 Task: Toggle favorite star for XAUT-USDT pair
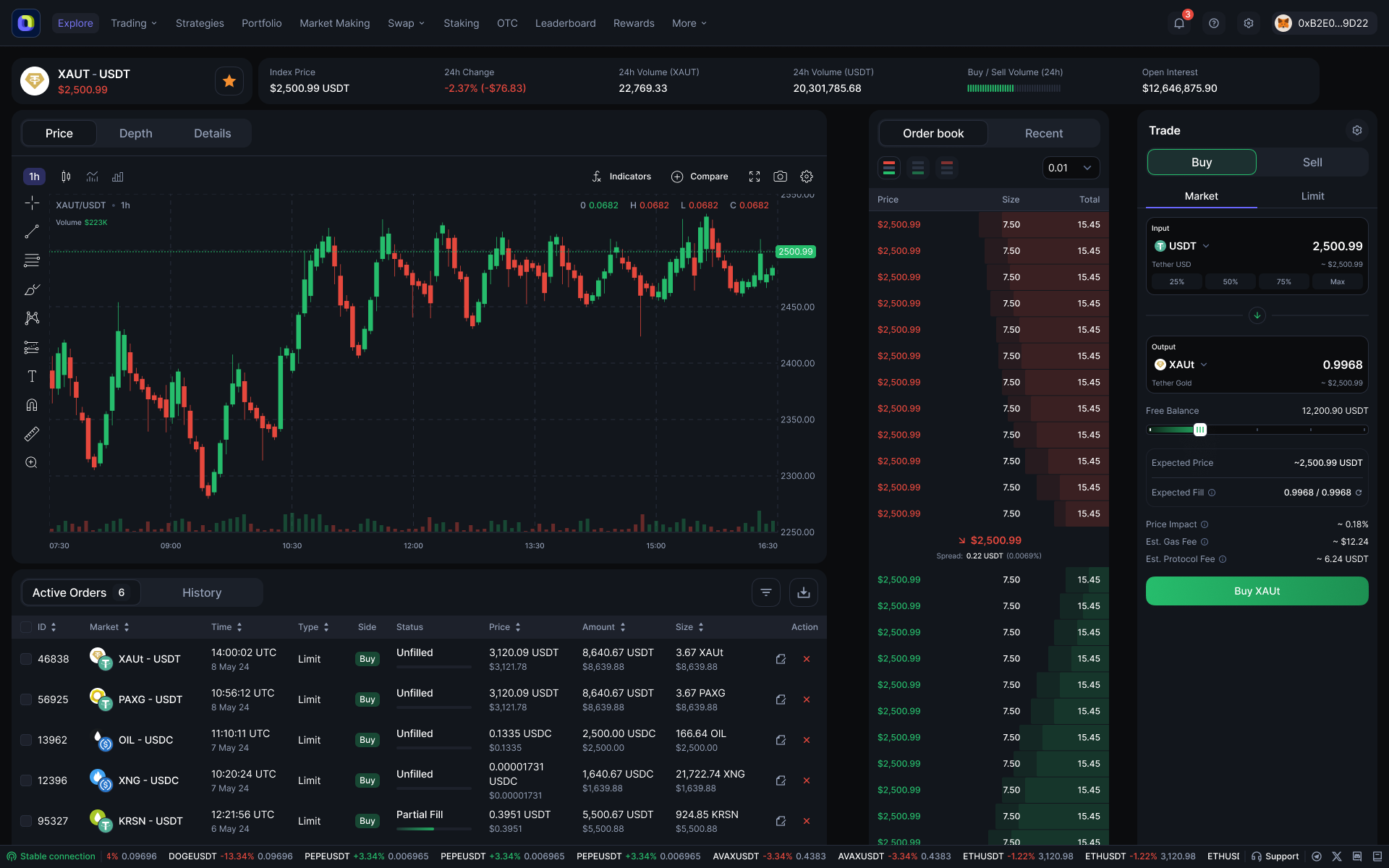click(229, 80)
